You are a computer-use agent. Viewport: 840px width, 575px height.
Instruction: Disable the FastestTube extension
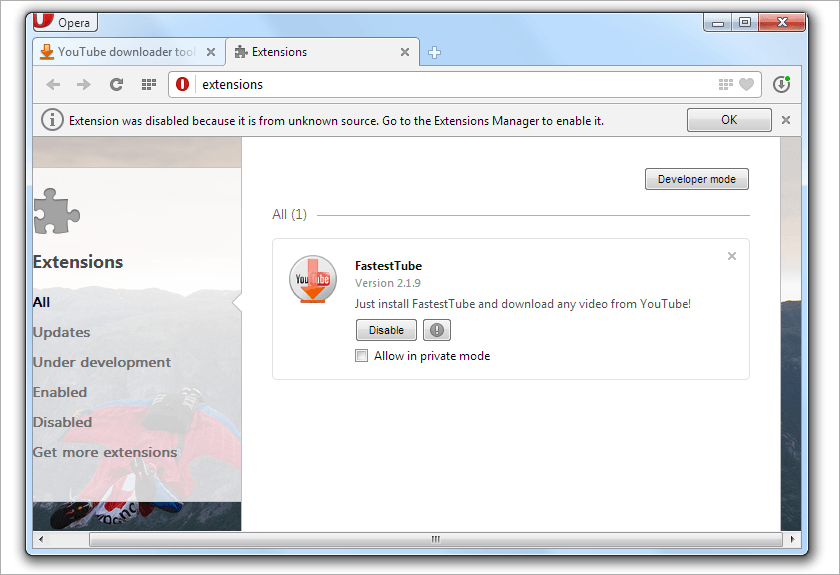pyautogui.click(x=386, y=330)
